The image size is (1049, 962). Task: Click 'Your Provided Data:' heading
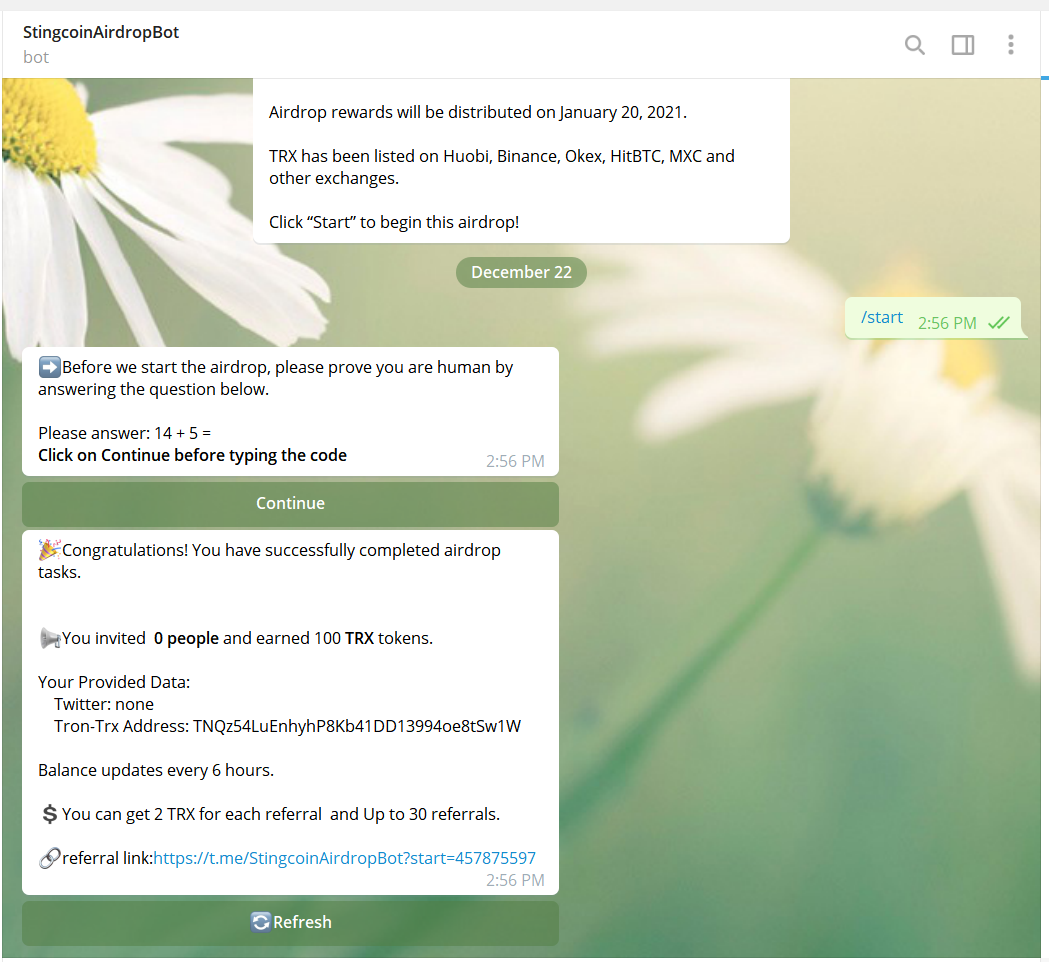pos(114,682)
